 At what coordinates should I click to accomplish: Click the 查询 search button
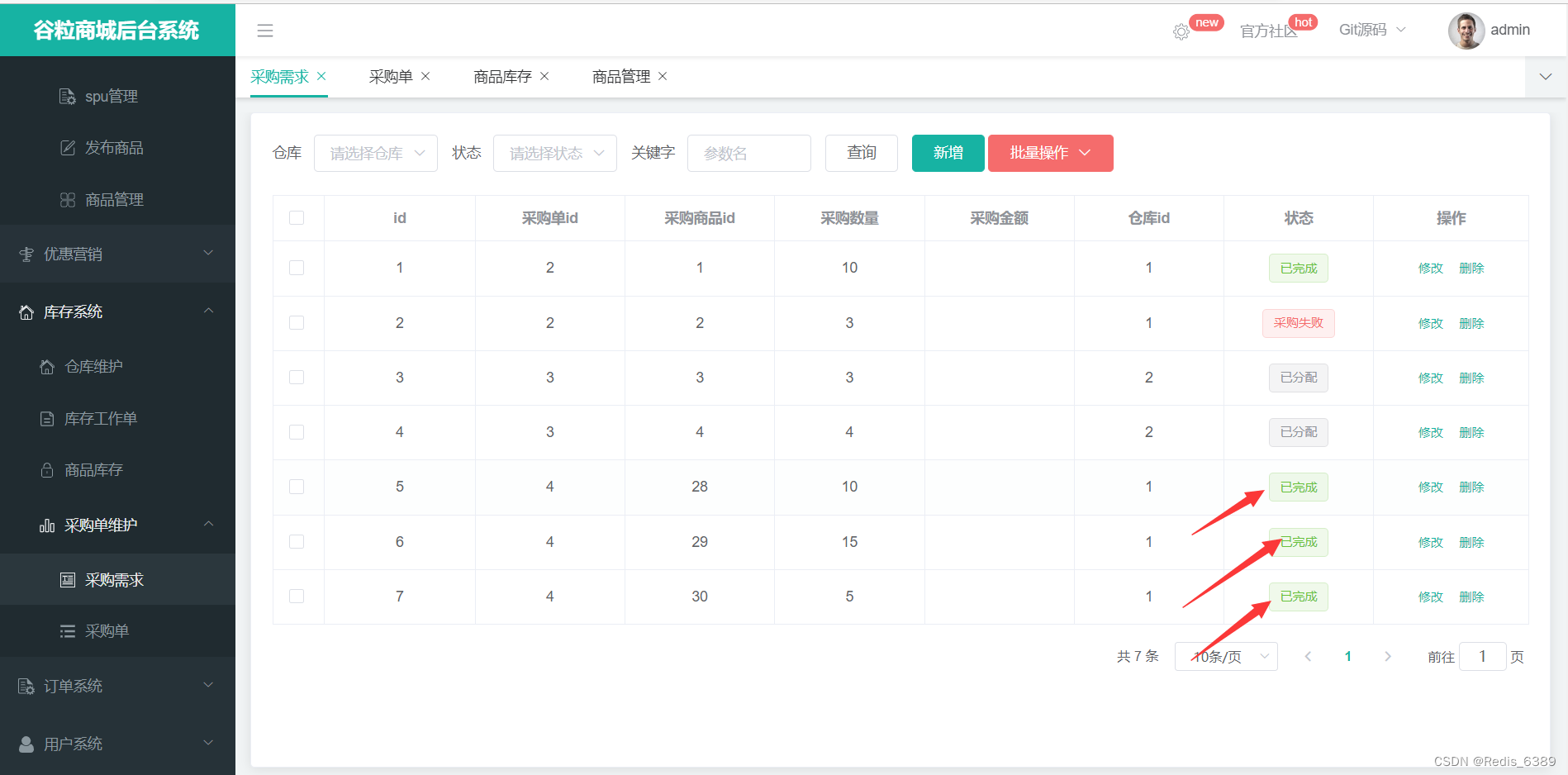(862, 153)
